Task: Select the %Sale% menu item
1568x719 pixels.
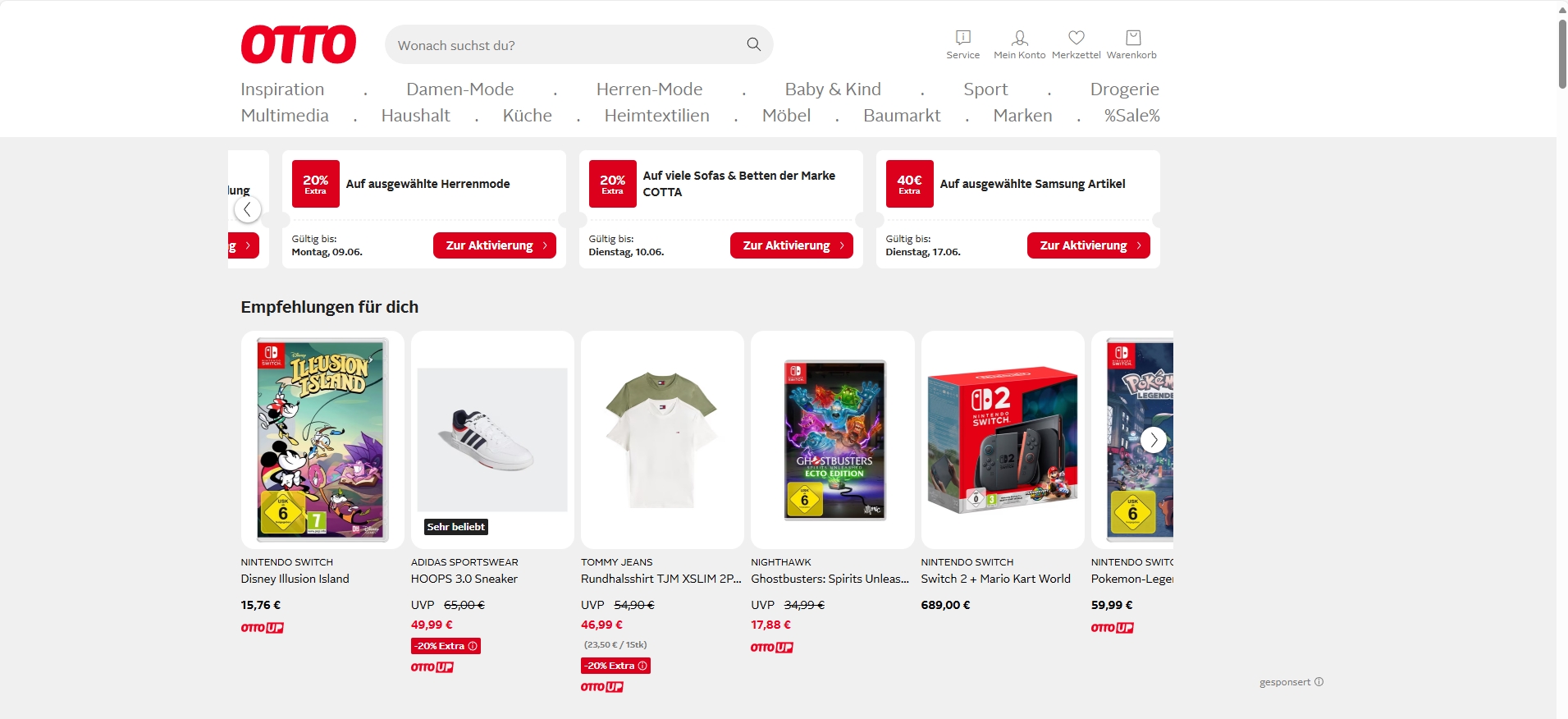Action: point(1131,116)
